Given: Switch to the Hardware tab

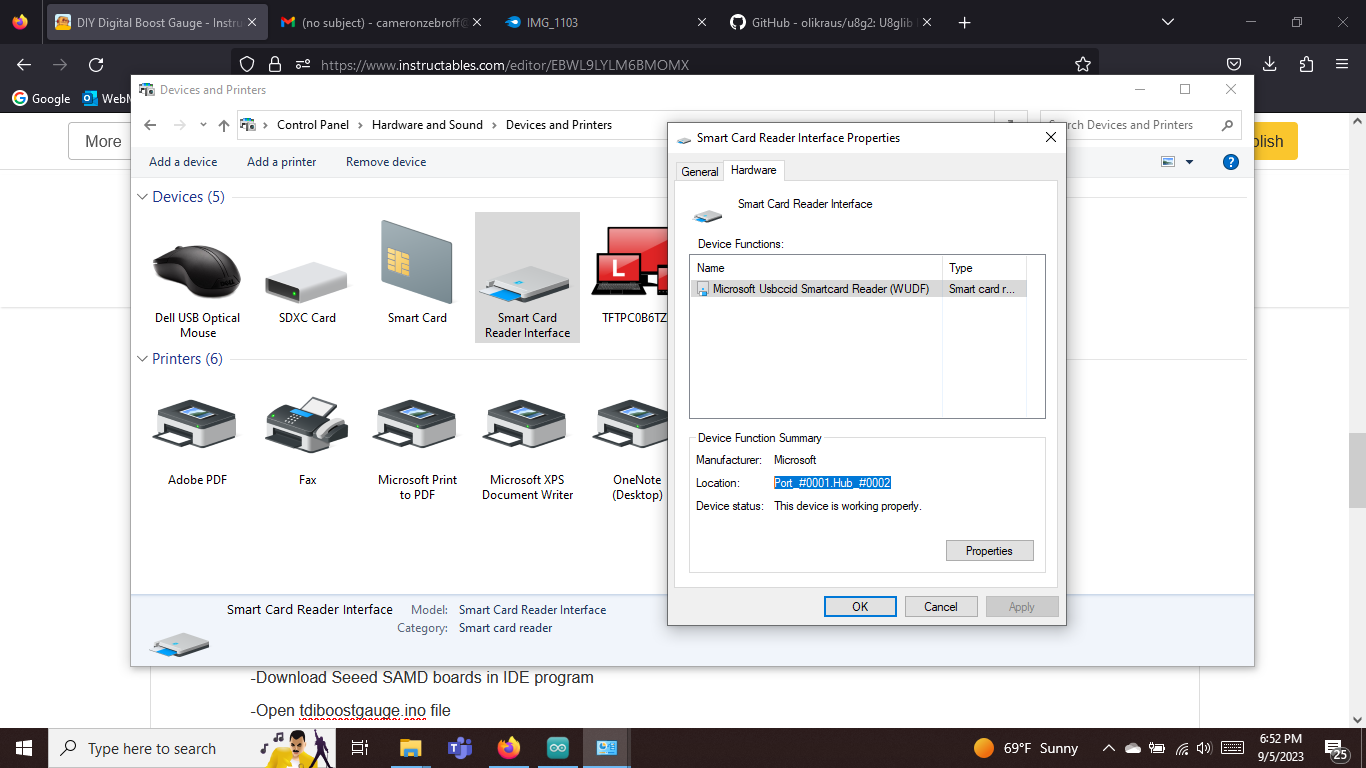Looking at the screenshot, I should pos(754,170).
